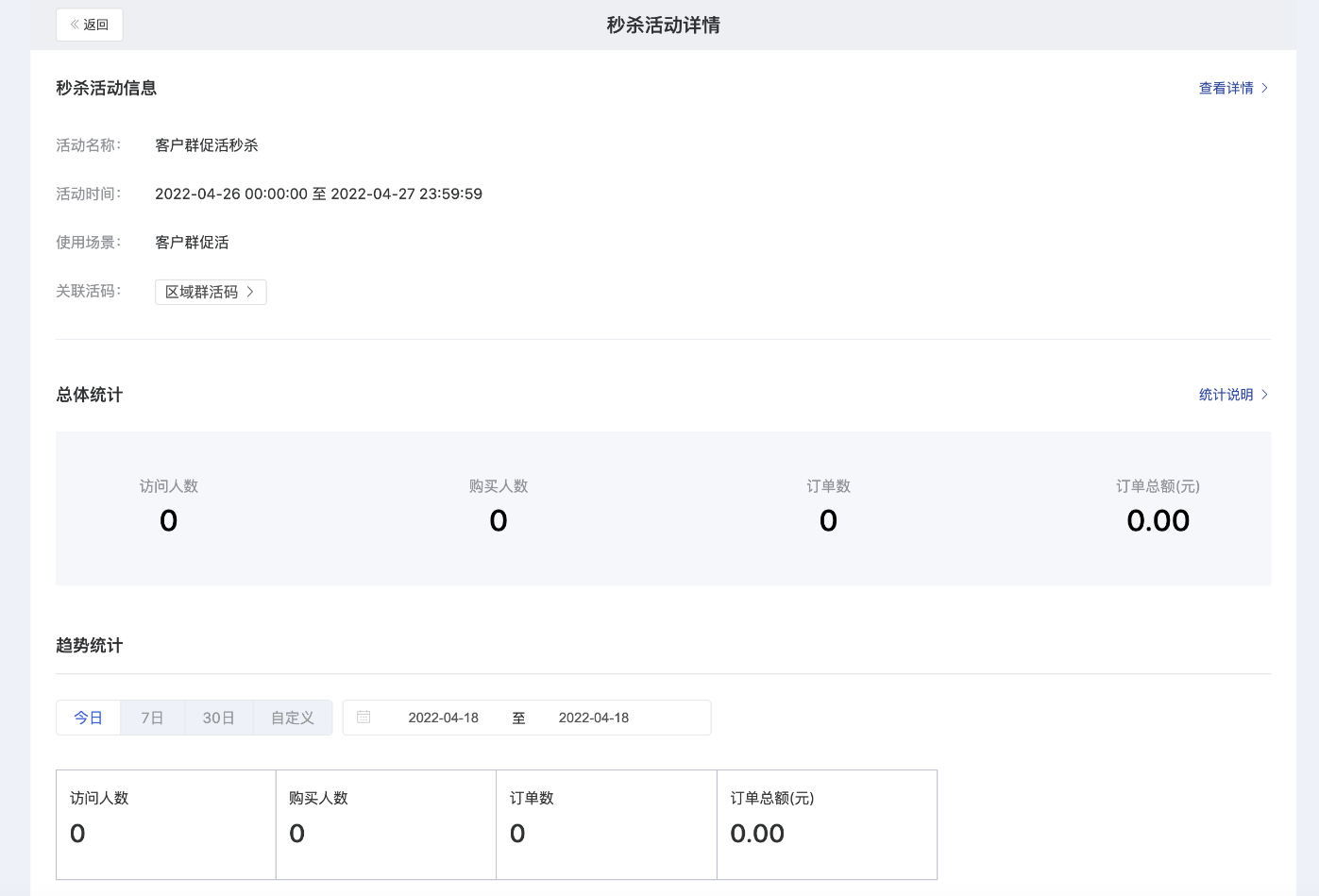Click the 0.00 value in overall statistics
The width and height of the screenshot is (1319, 896).
point(1158,520)
